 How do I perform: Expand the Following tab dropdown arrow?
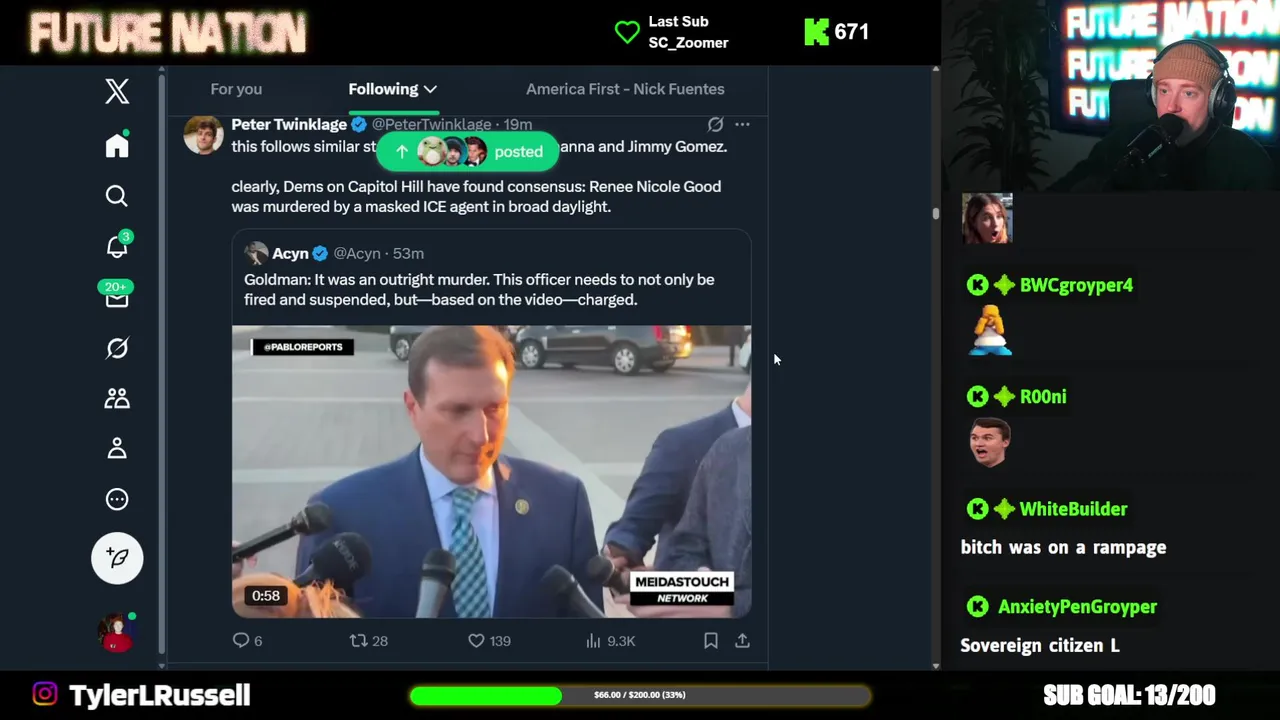(x=430, y=89)
